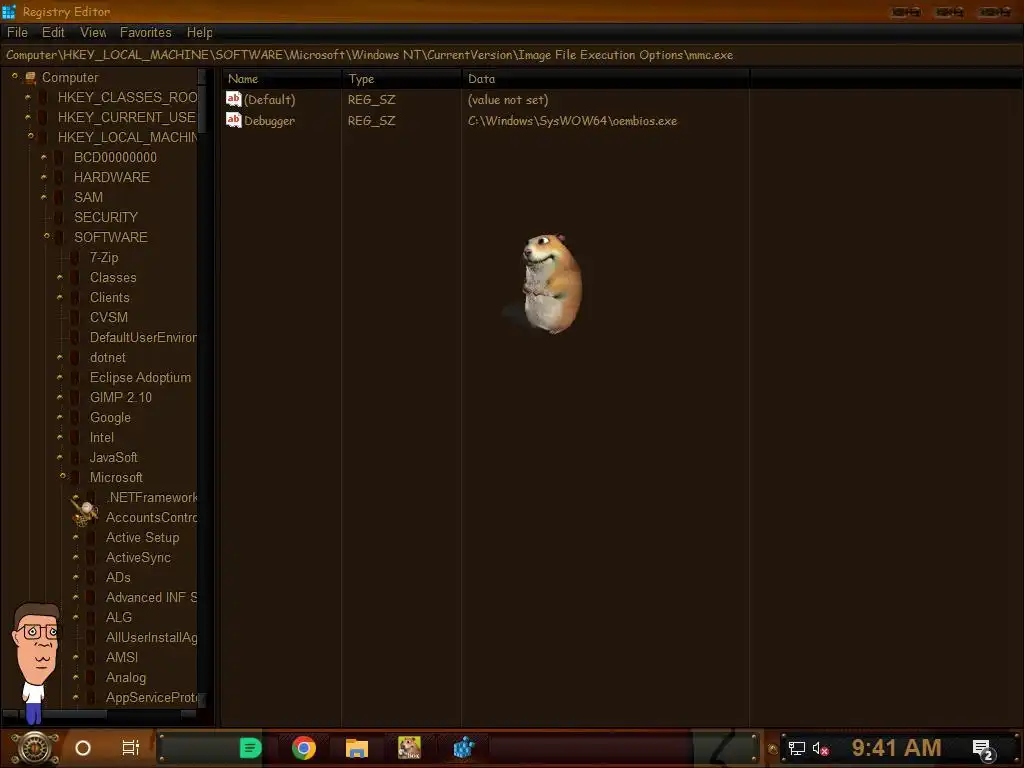This screenshot has height=768, width=1024.
Task: Open Cortana search circle in taskbar
Action: [83, 748]
